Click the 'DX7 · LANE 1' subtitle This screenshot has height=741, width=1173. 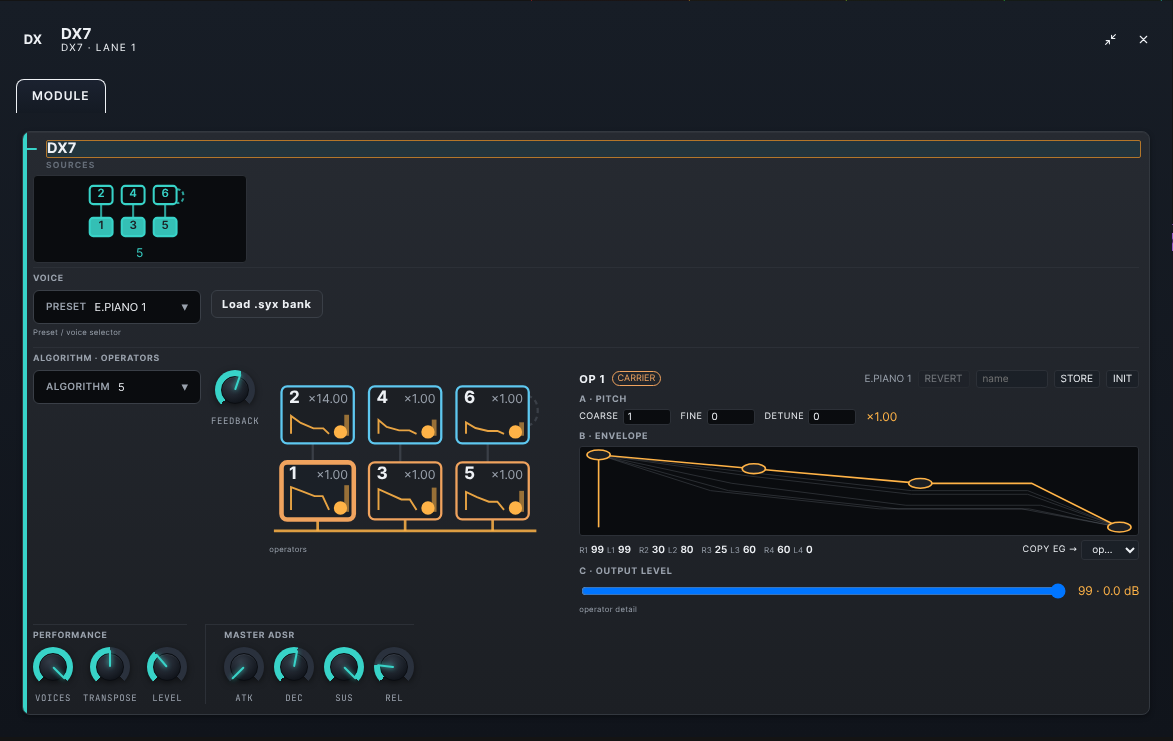pyautogui.click(x=99, y=48)
